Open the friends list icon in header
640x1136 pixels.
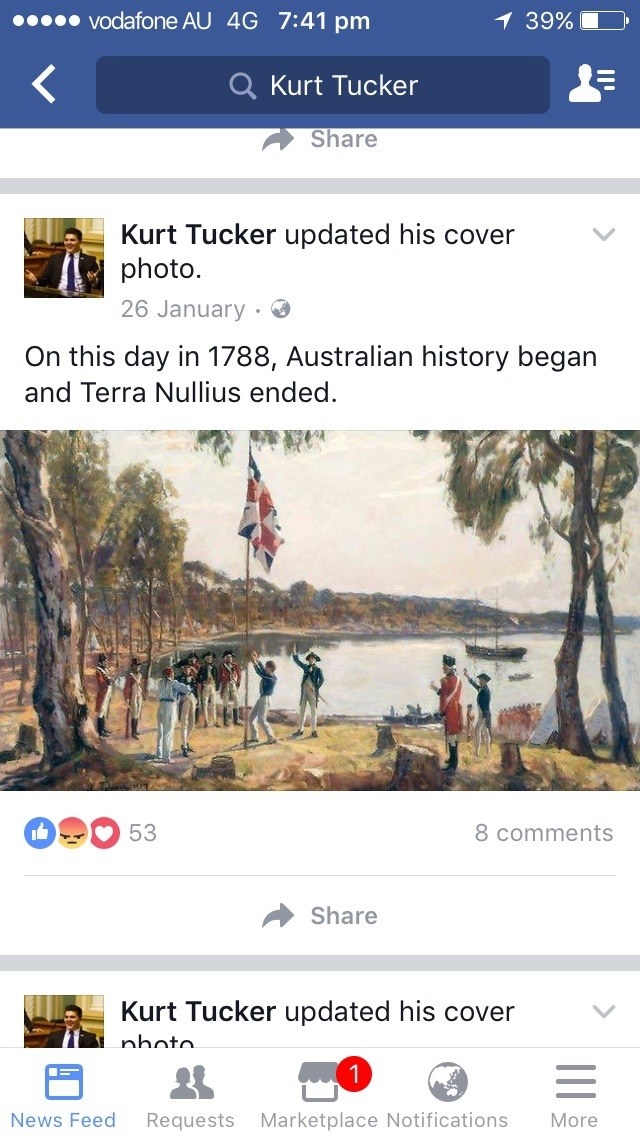point(592,84)
